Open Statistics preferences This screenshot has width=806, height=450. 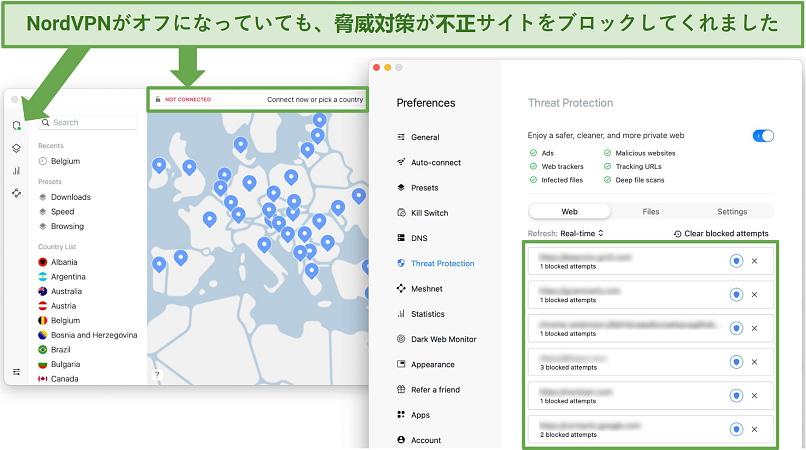pos(428,314)
